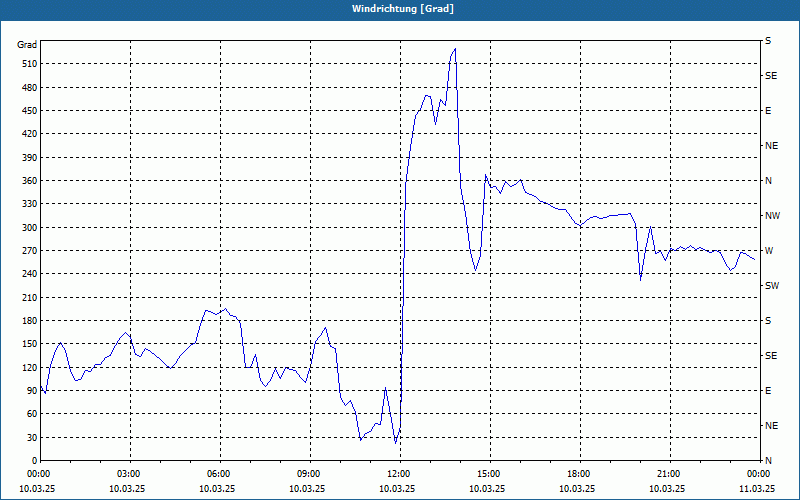Click the blue line's lowest dip before 12:00
800x500 pixels.
(x=395, y=442)
